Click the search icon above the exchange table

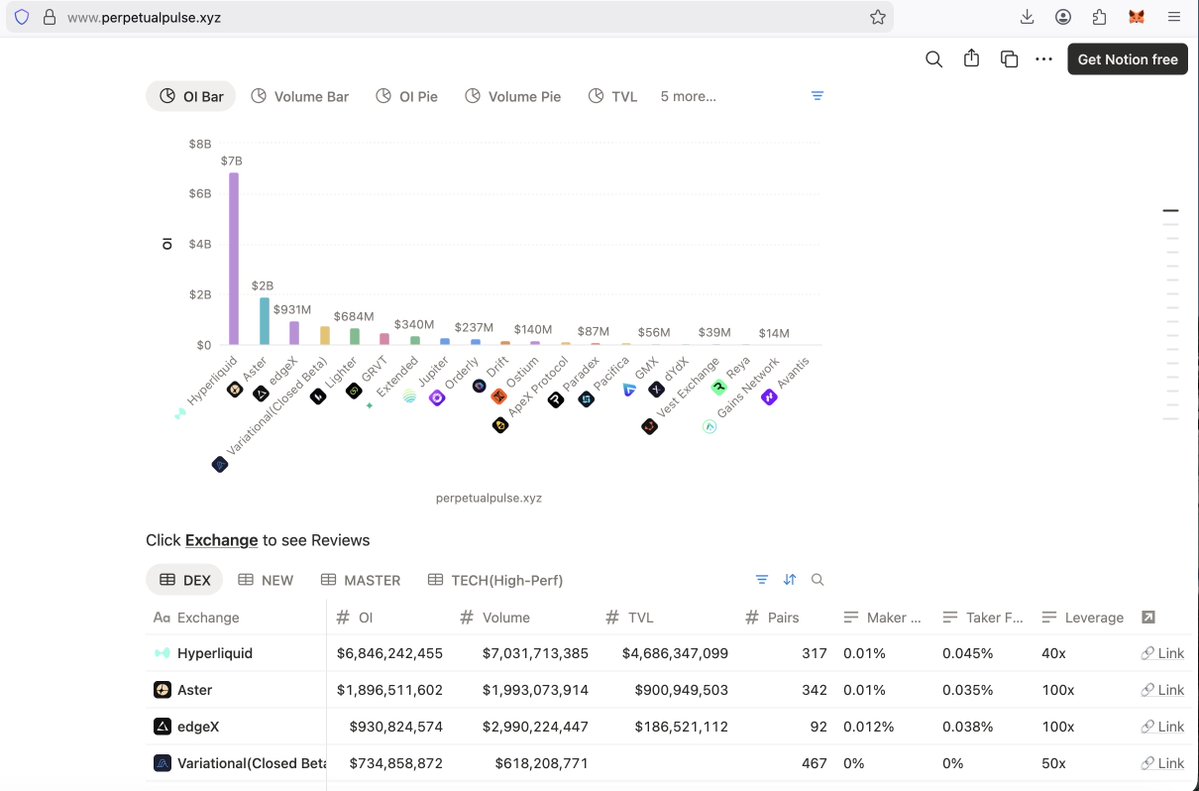pyautogui.click(x=817, y=579)
